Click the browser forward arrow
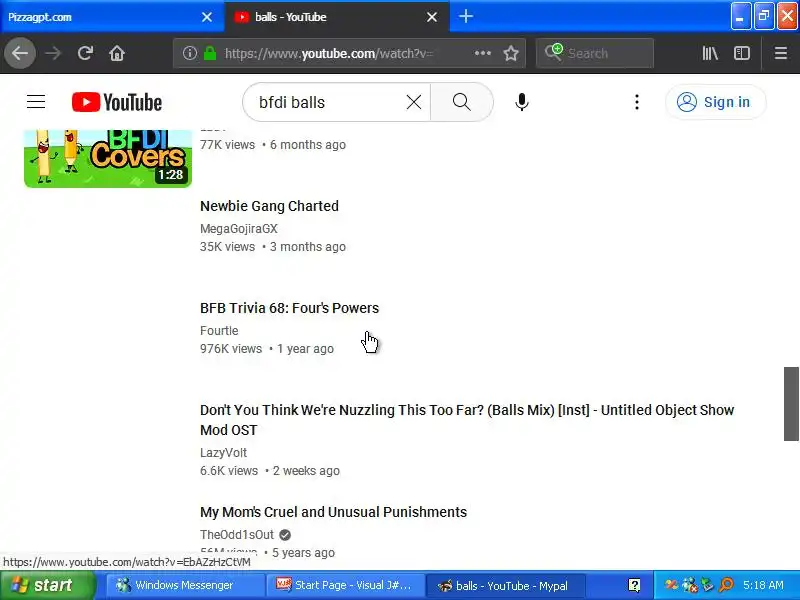The height and width of the screenshot is (600, 800). click(x=53, y=53)
